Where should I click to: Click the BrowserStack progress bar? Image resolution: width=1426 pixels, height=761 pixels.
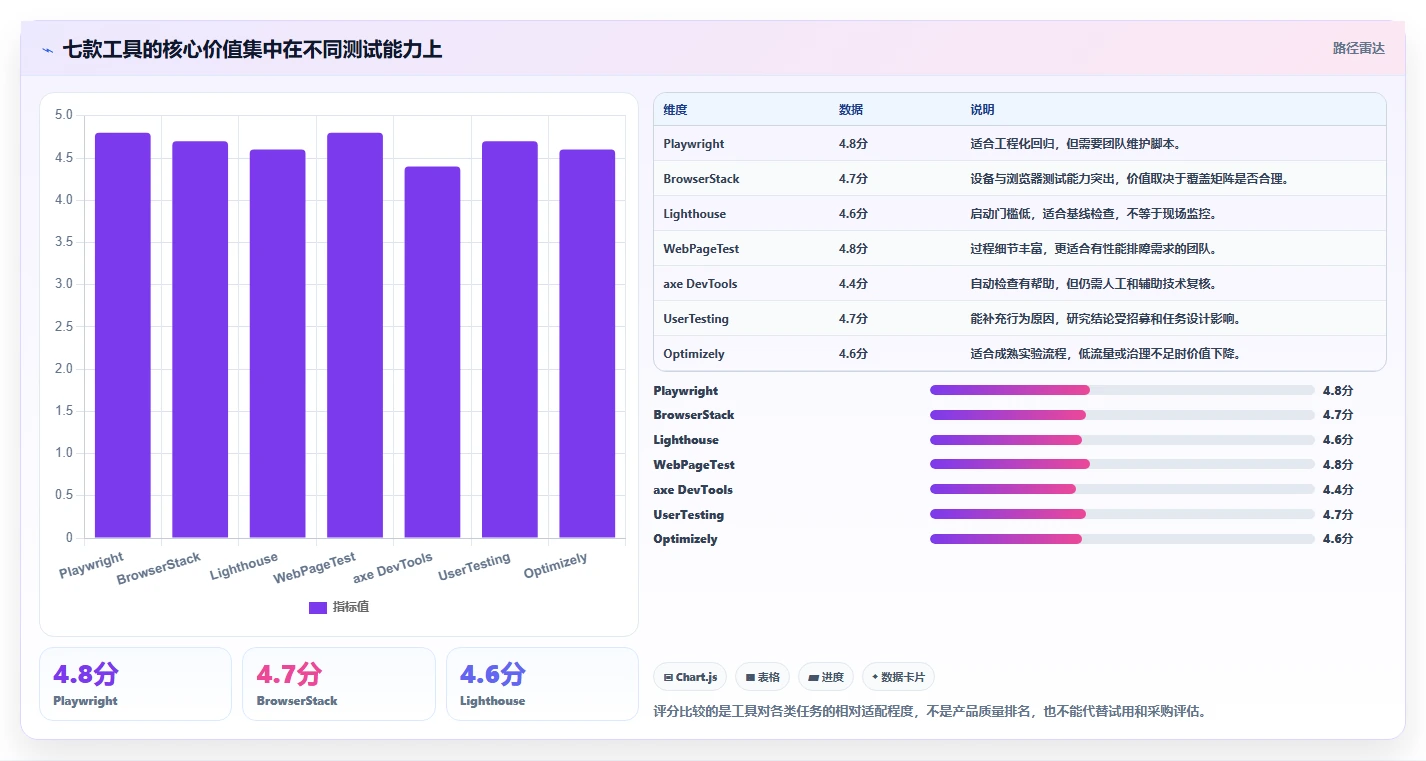(x=1122, y=415)
